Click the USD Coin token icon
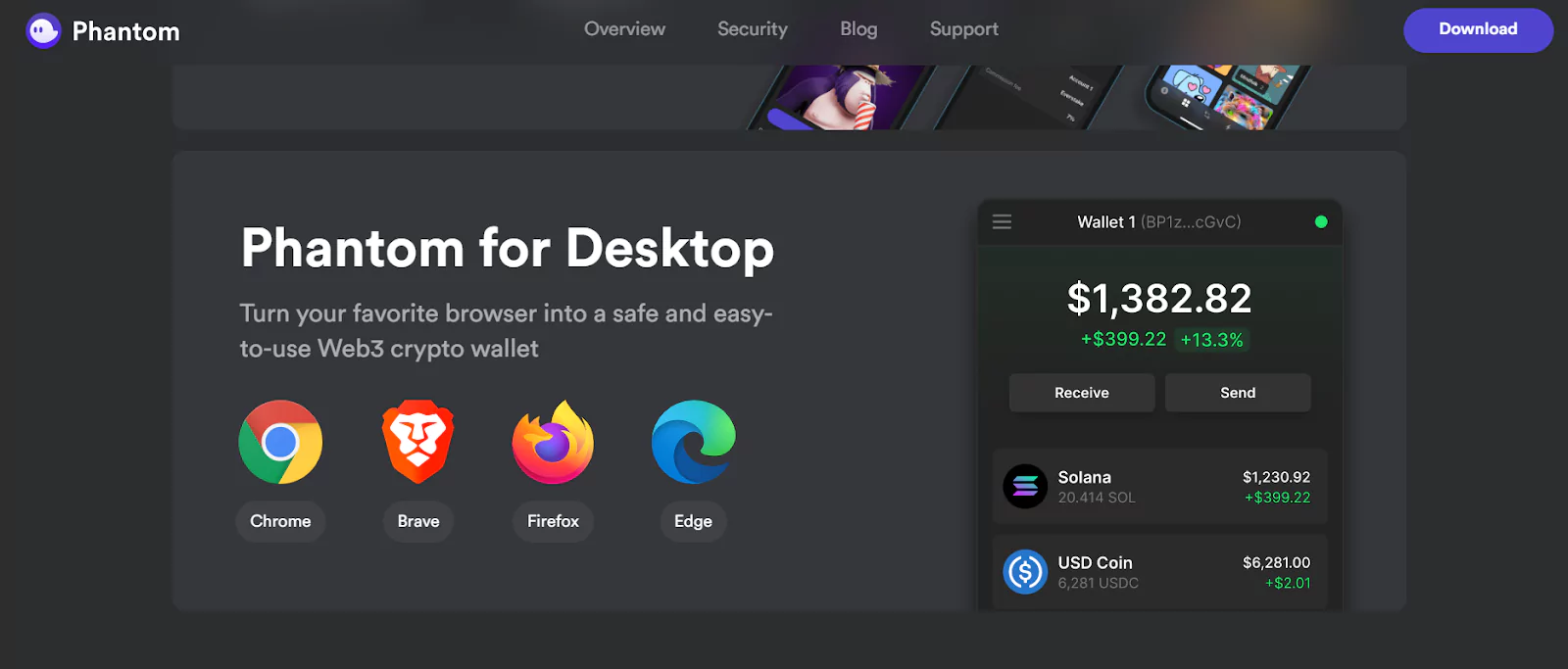Screen dimensions: 1568x669 (1025, 572)
